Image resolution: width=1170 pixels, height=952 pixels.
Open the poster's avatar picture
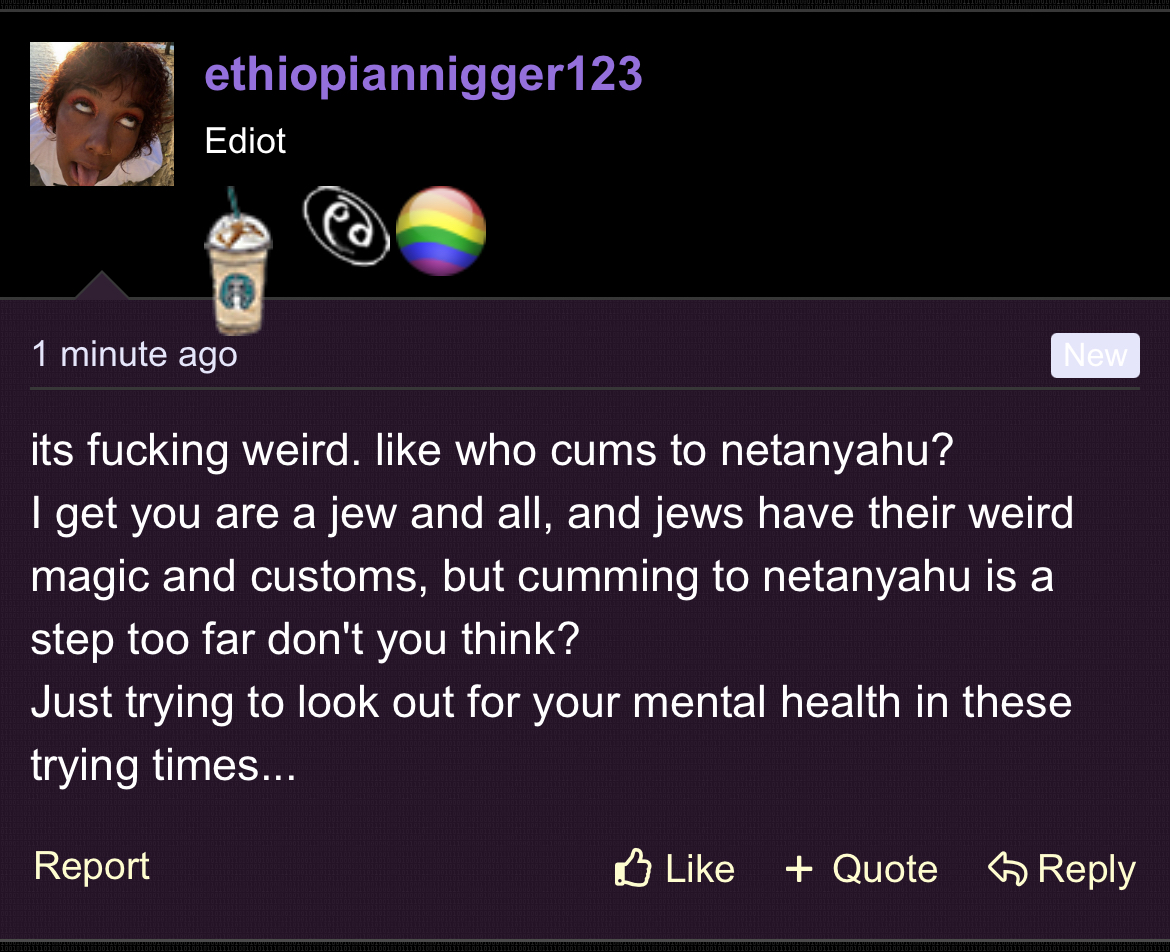[x=101, y=113]
